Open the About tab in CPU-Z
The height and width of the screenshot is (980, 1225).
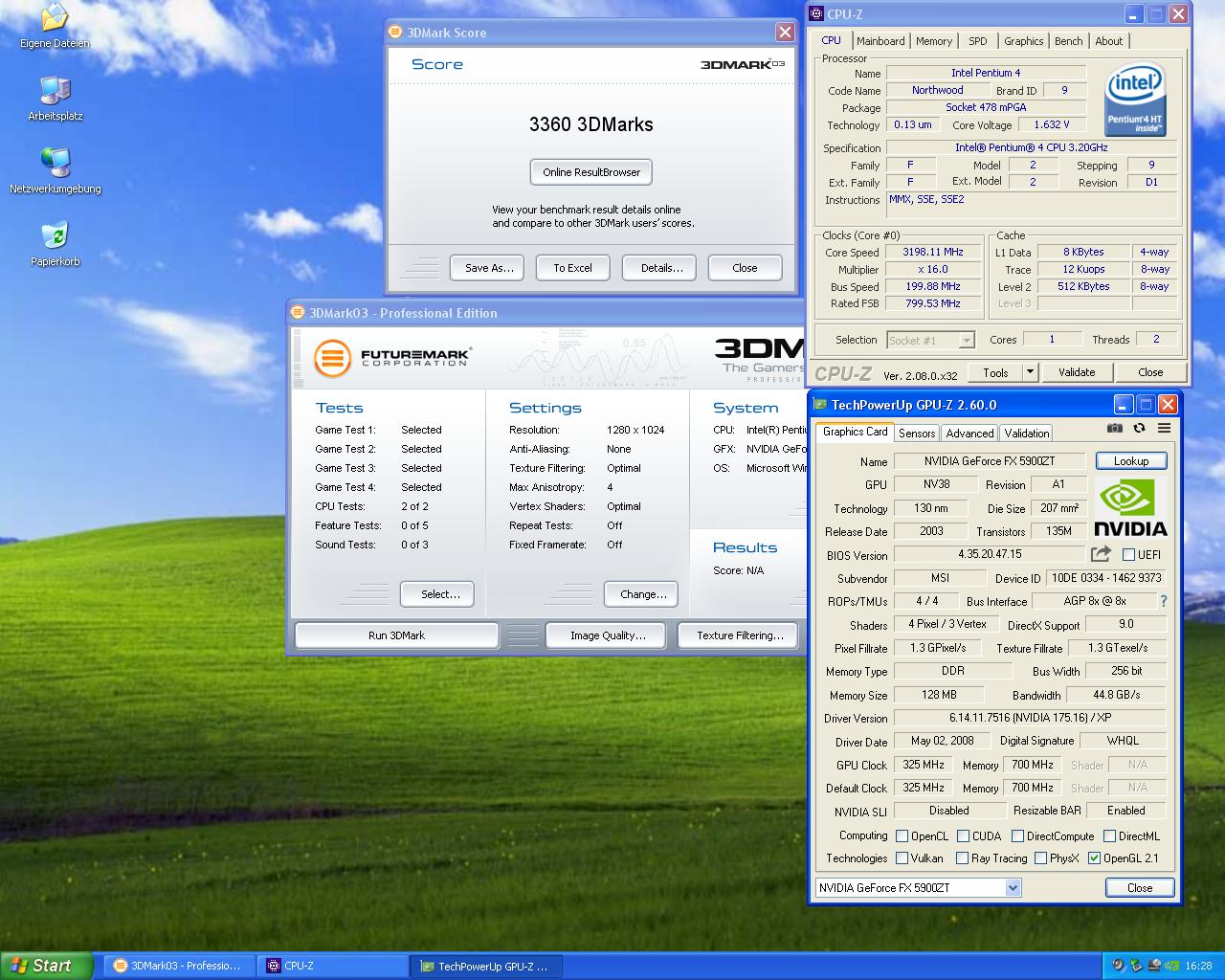point(1109,41)
